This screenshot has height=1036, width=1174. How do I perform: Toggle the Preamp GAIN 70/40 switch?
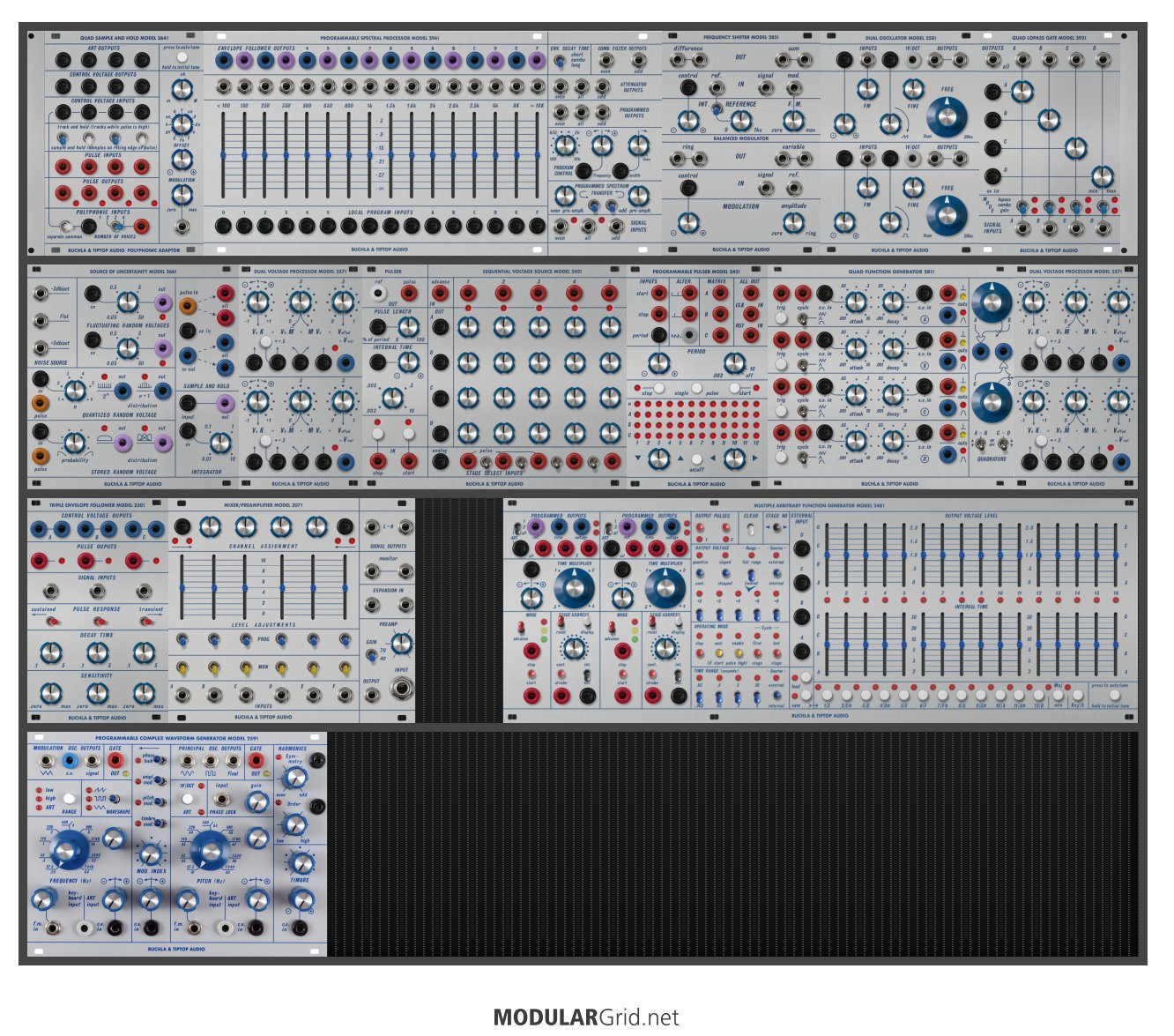point(372,654)
